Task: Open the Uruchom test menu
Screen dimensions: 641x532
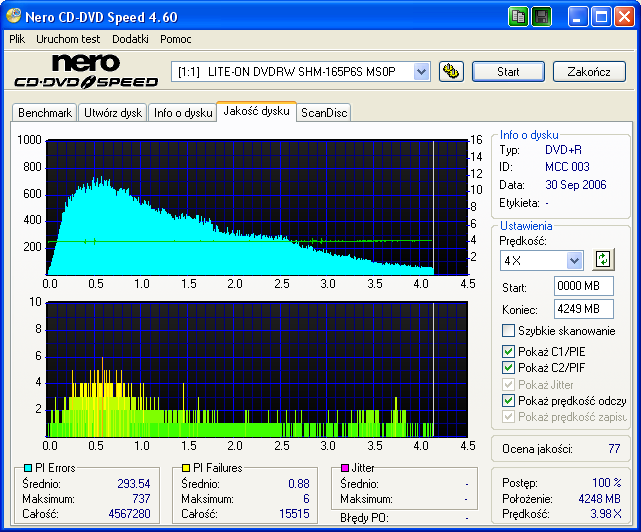Action: point(68,39)
